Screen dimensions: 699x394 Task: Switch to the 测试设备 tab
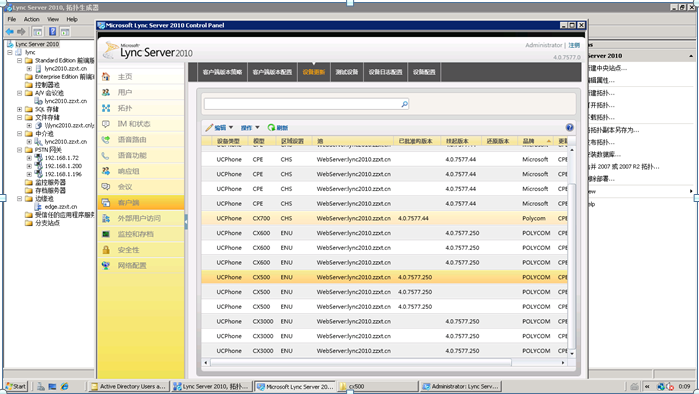pos(347,72)
